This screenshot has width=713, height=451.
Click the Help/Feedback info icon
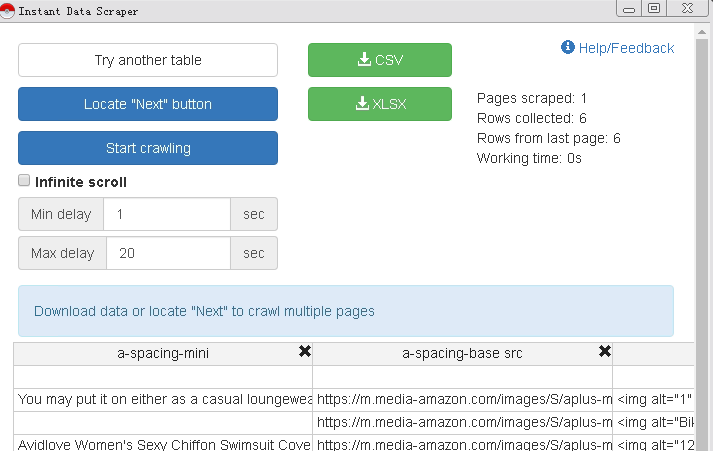[x=567, y=47]
